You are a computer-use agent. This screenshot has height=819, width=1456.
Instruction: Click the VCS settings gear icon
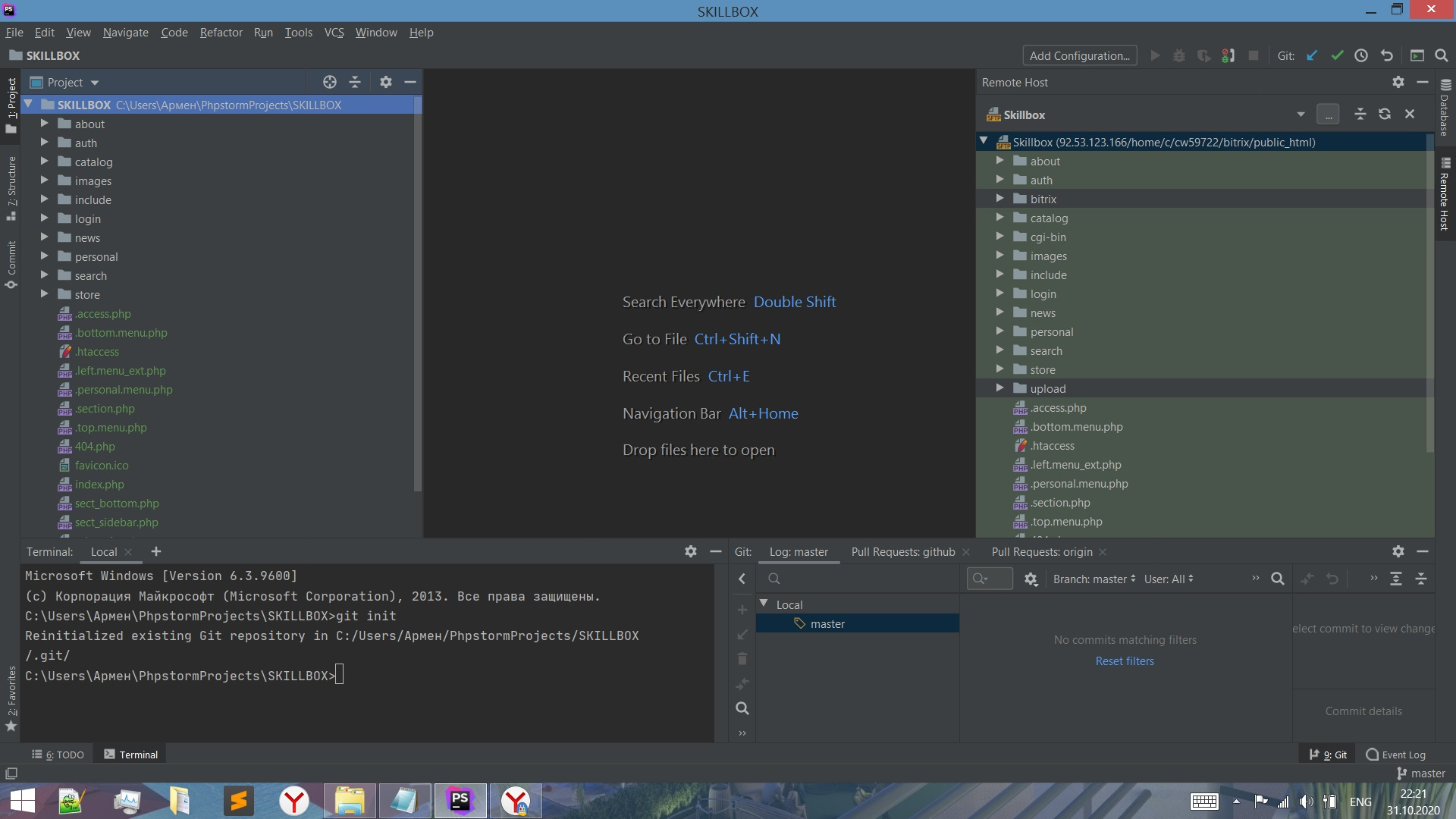[x=1396, y=552]
